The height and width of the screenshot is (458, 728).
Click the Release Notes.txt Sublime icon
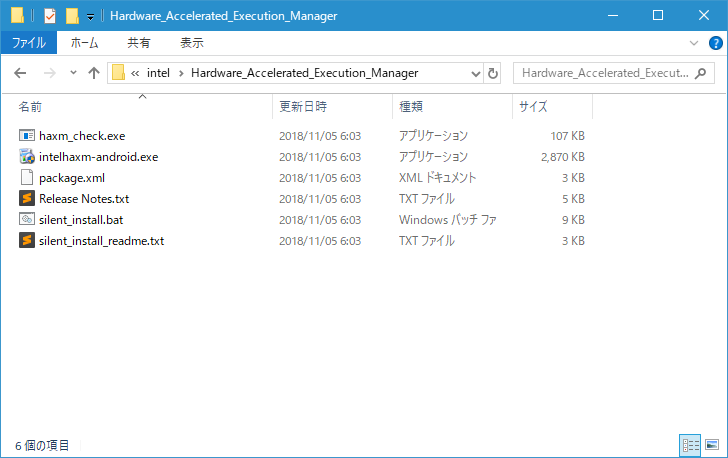point(27,198)
